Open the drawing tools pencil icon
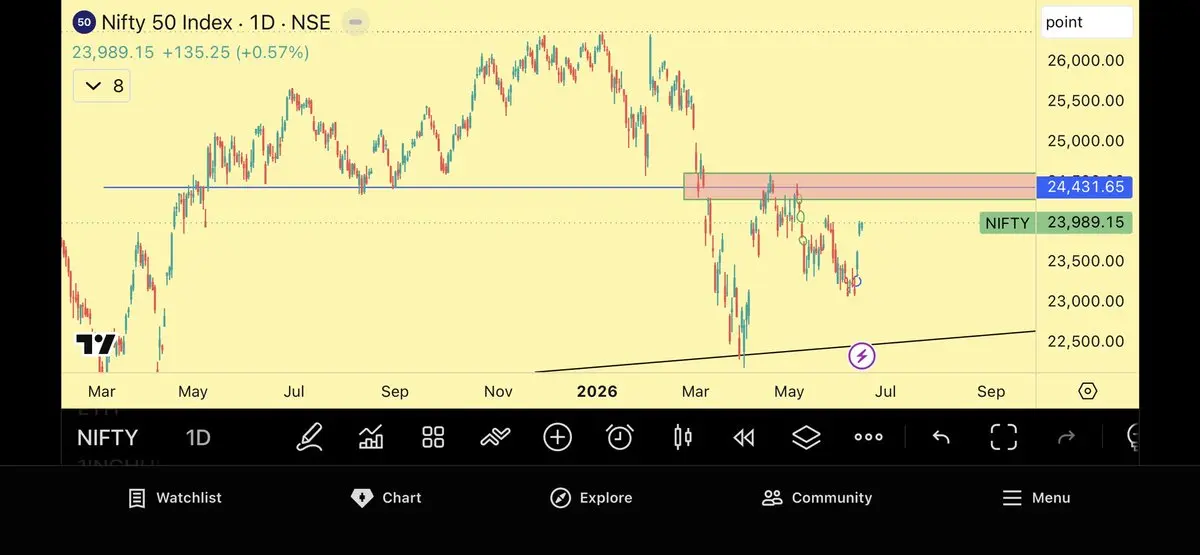This screenshot has height=555, width=1200. point(310,437)
